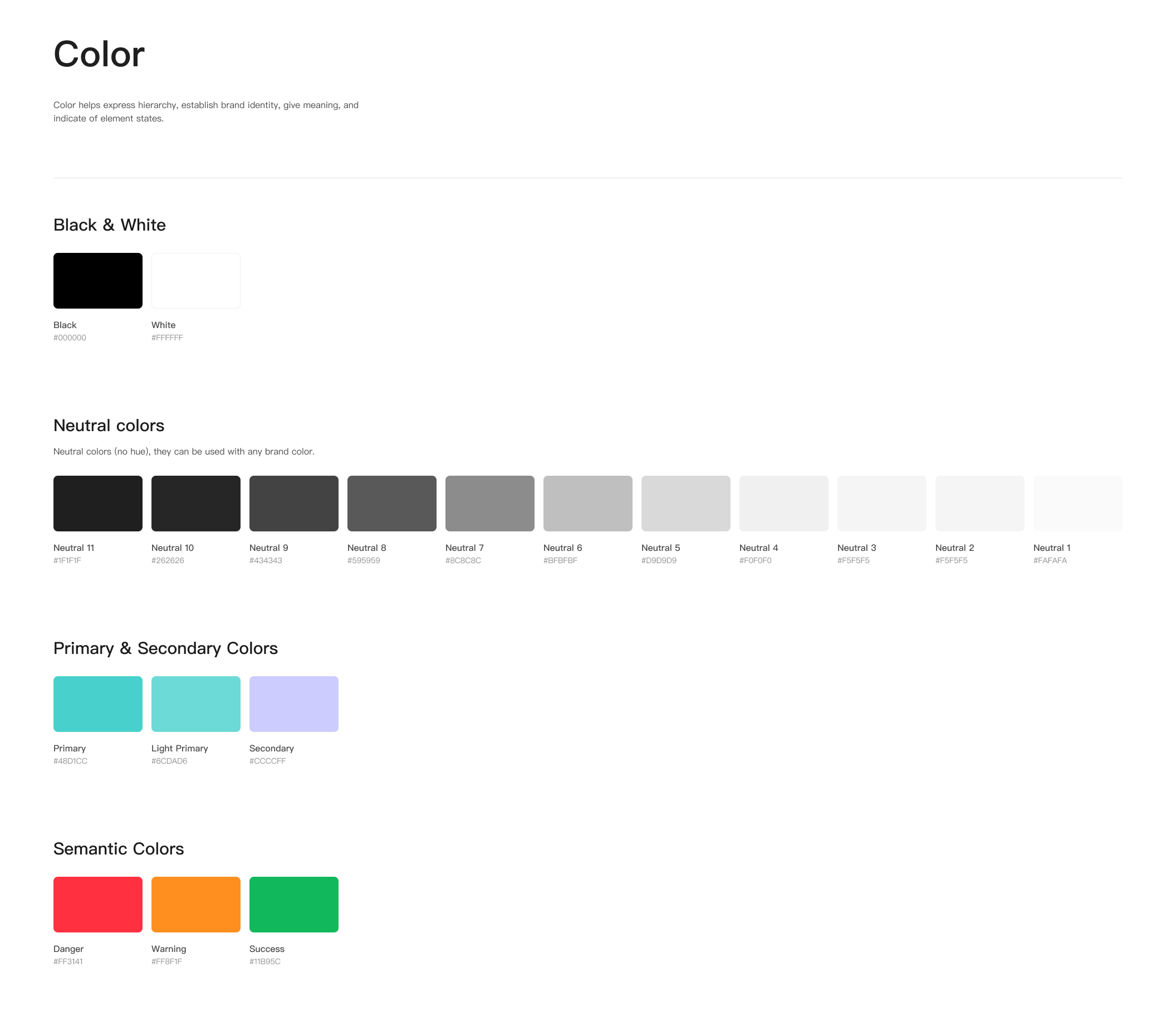The height and width of the screenshot is (1016, 1176).
Task: Click the teal Primary color swatch
Action: [97, 704]
